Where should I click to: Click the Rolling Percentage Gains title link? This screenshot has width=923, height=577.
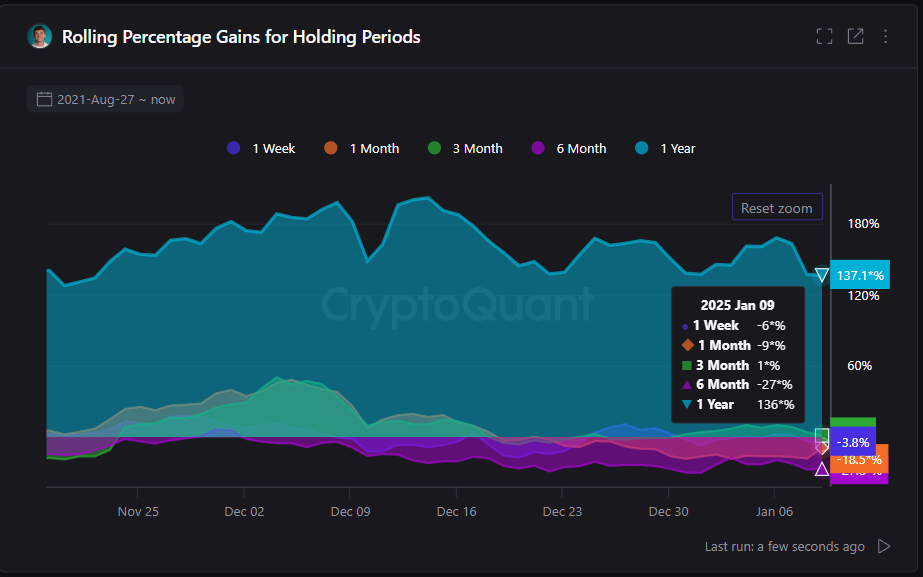[x=240, y=36]
